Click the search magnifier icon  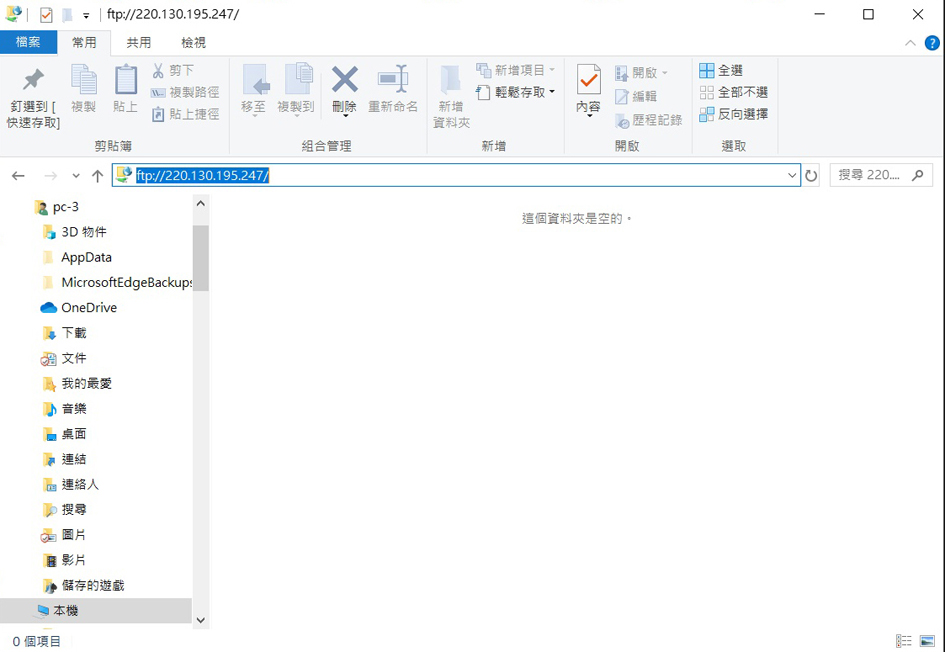click(x=917, y=175)
